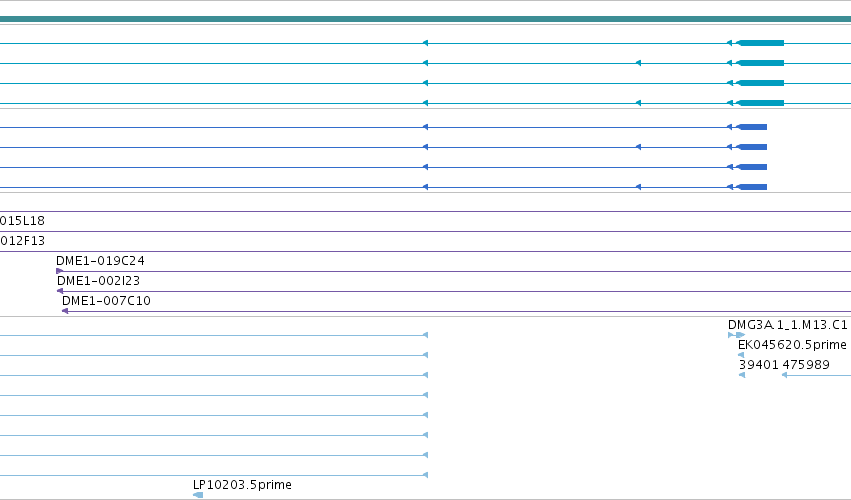Select the 012F13 clone label

(x=22, y=240)
